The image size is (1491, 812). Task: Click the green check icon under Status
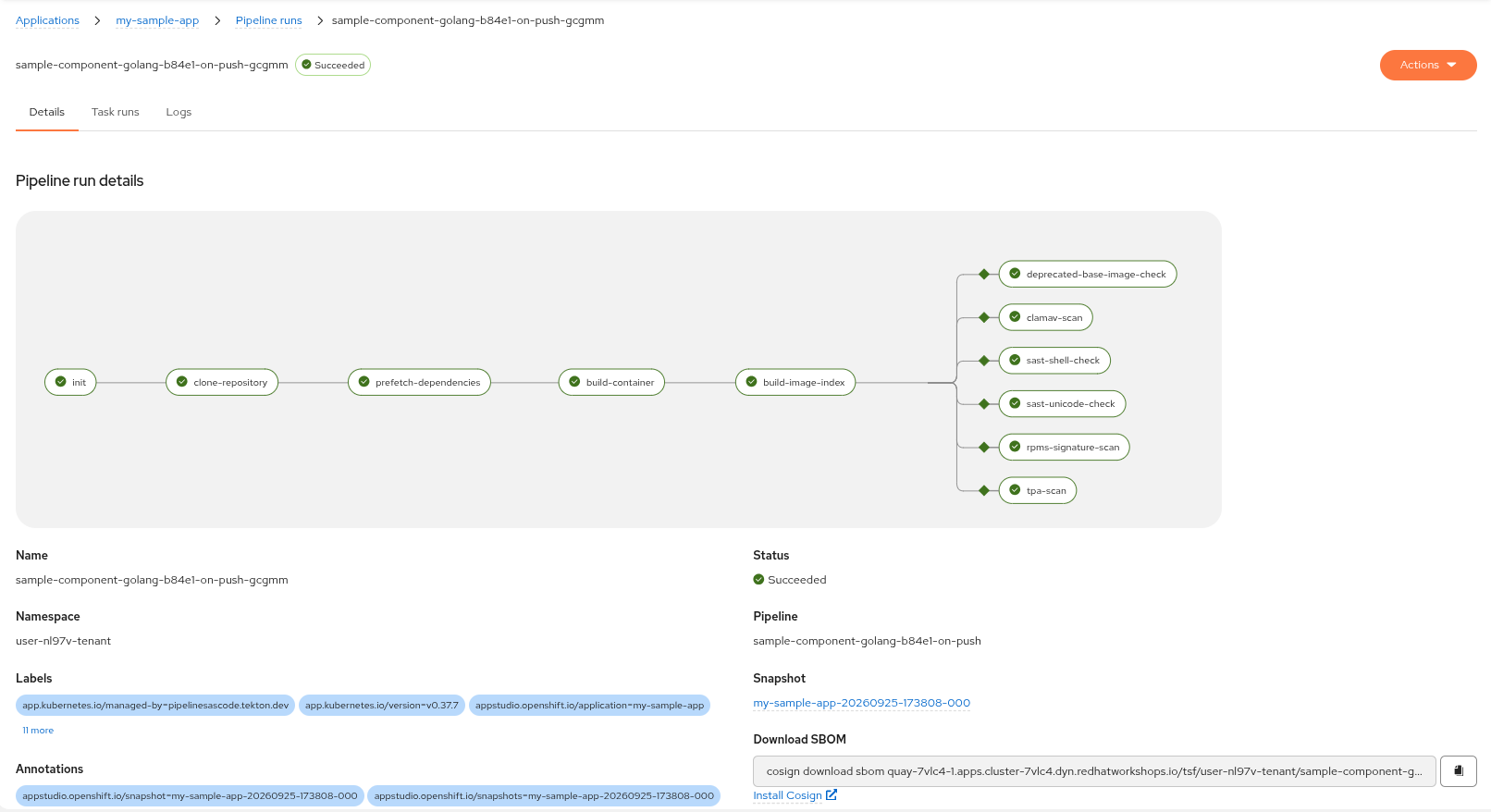point(758,580)
